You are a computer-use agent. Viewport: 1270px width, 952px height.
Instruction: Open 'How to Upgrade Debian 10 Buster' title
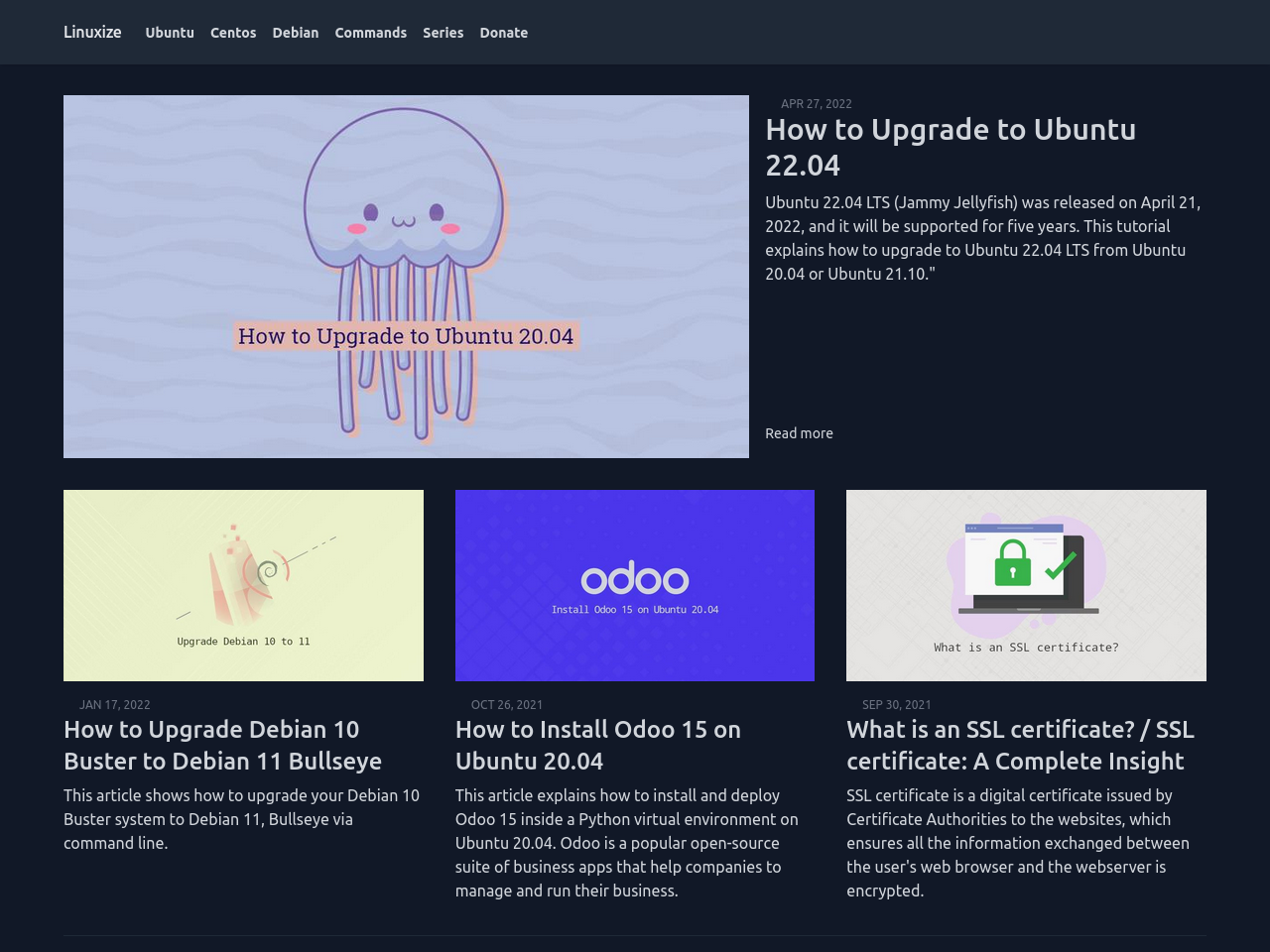tap(223, 745)
